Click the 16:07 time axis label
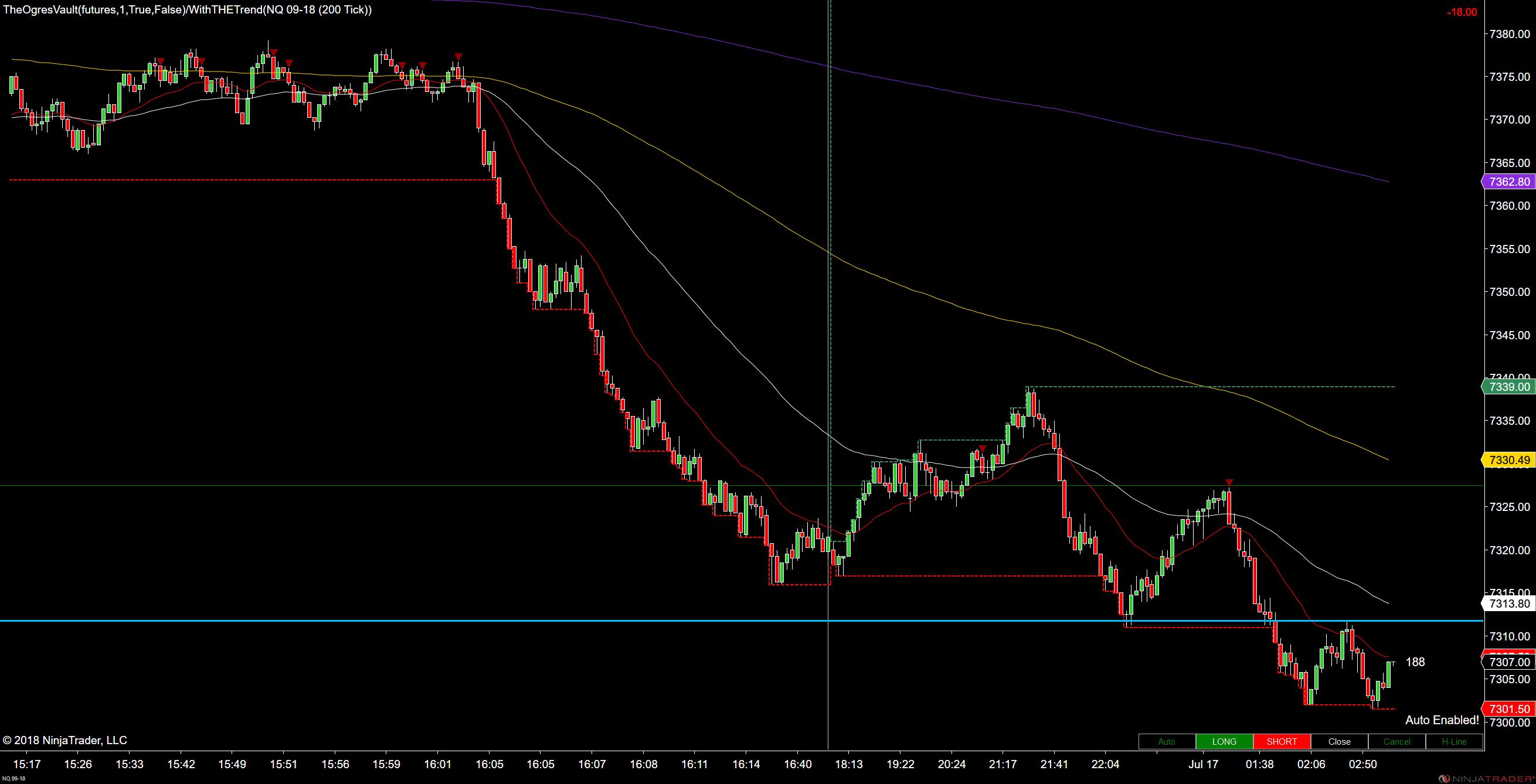This screenshot has height=784, width=1536. coord(592,764)
